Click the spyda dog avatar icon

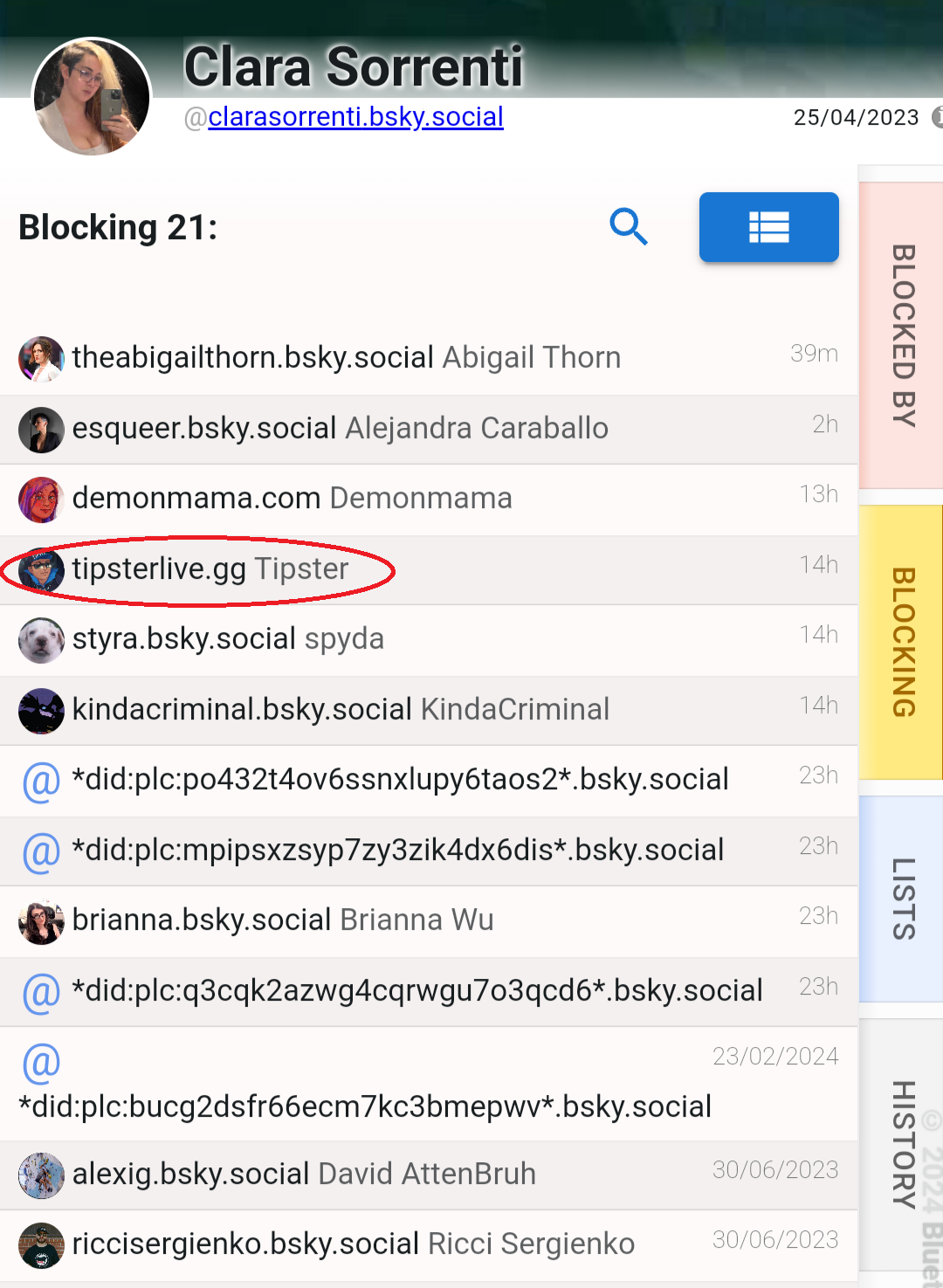41,640
